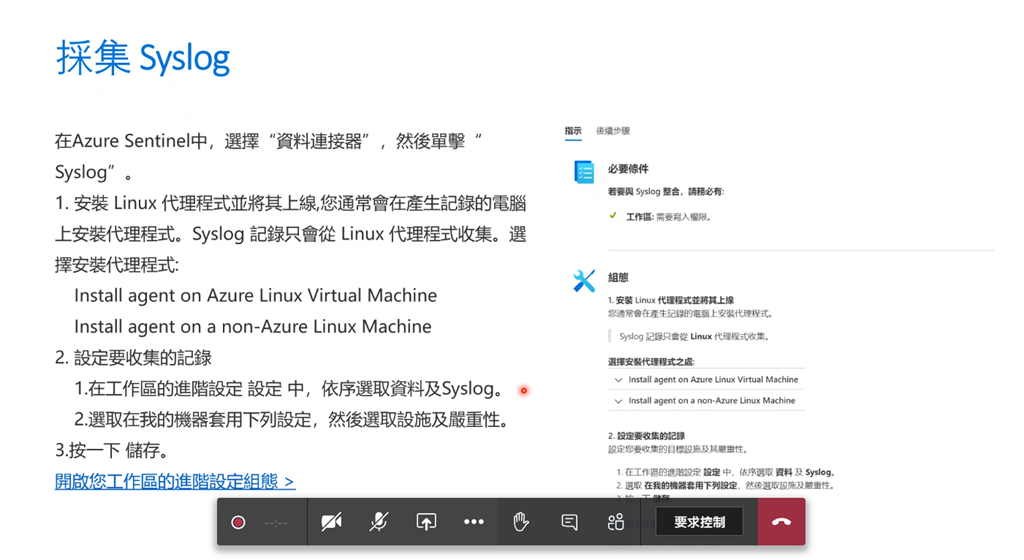Click the slide line Install agent on Azure Linux Virtual Machine
The image size is (1024, 560).
coord(255,296)
